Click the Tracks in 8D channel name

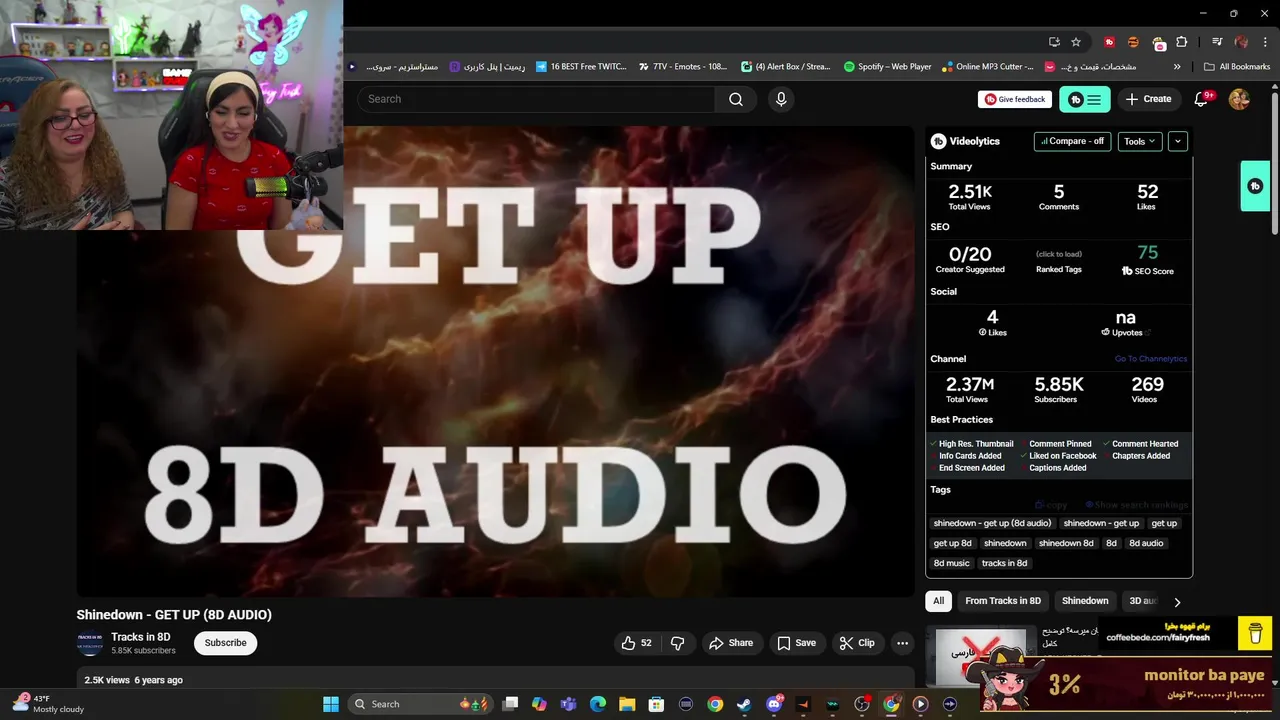[x=141, y=637]
